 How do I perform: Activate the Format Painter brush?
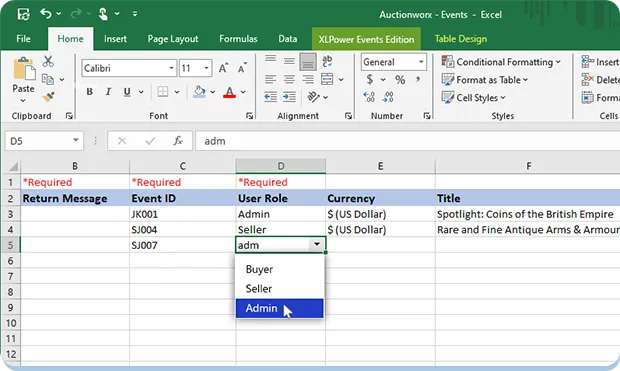48,97
